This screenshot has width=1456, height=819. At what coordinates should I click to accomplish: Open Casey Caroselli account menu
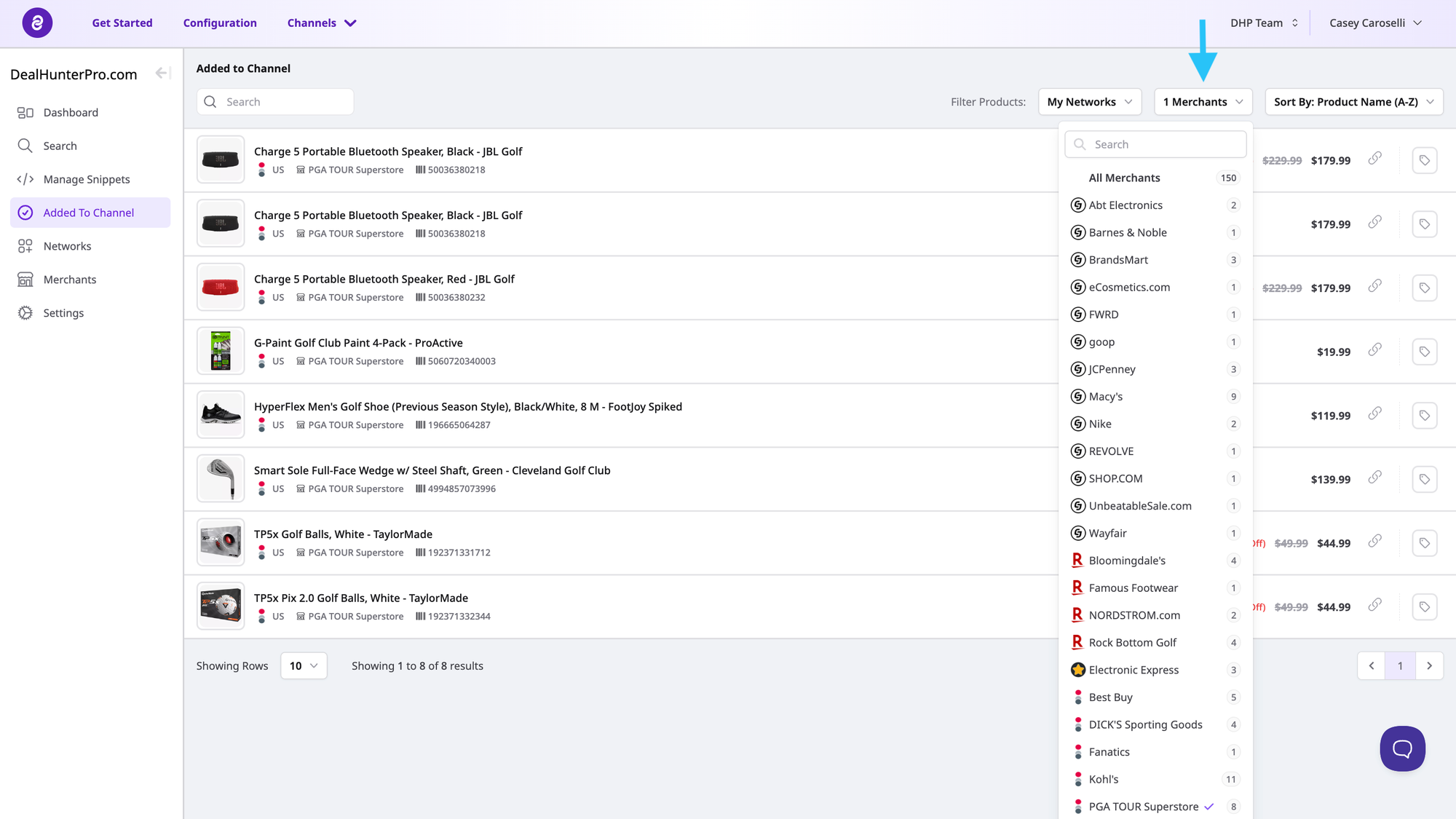[1374, 23]
